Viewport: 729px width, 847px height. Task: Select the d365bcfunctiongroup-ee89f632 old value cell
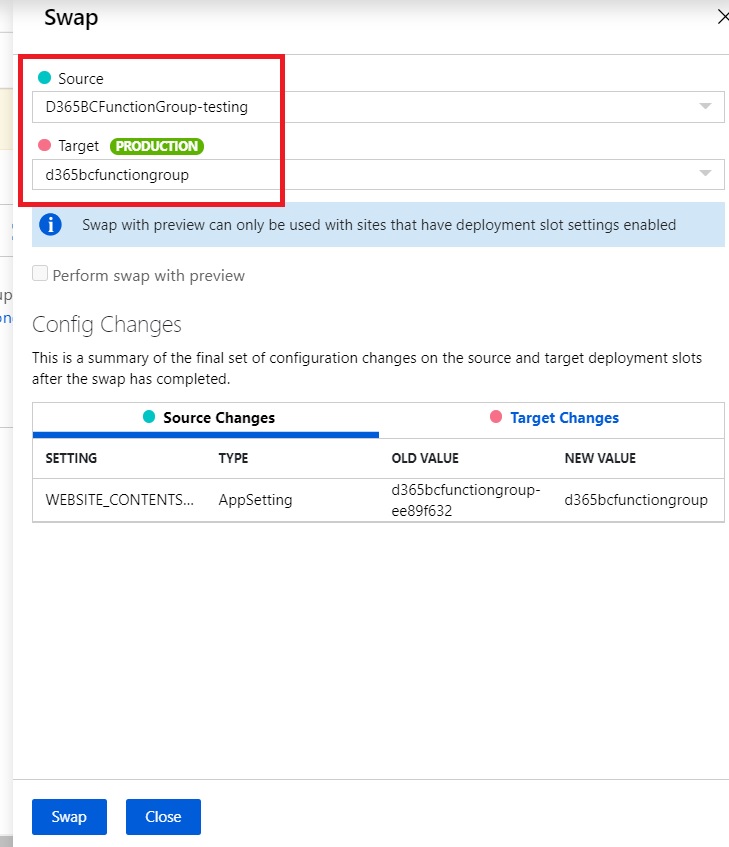(465, 500)
